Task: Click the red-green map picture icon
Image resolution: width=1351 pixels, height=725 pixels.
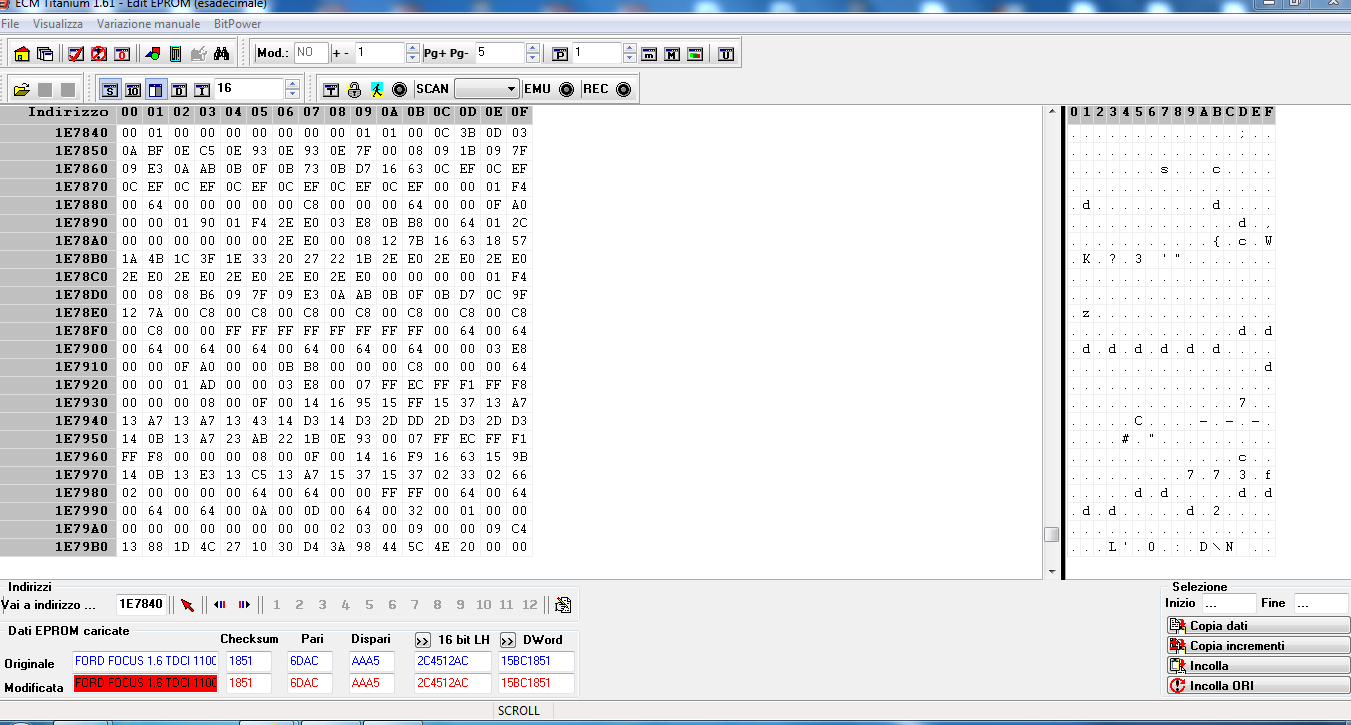Action: (696, 53)
